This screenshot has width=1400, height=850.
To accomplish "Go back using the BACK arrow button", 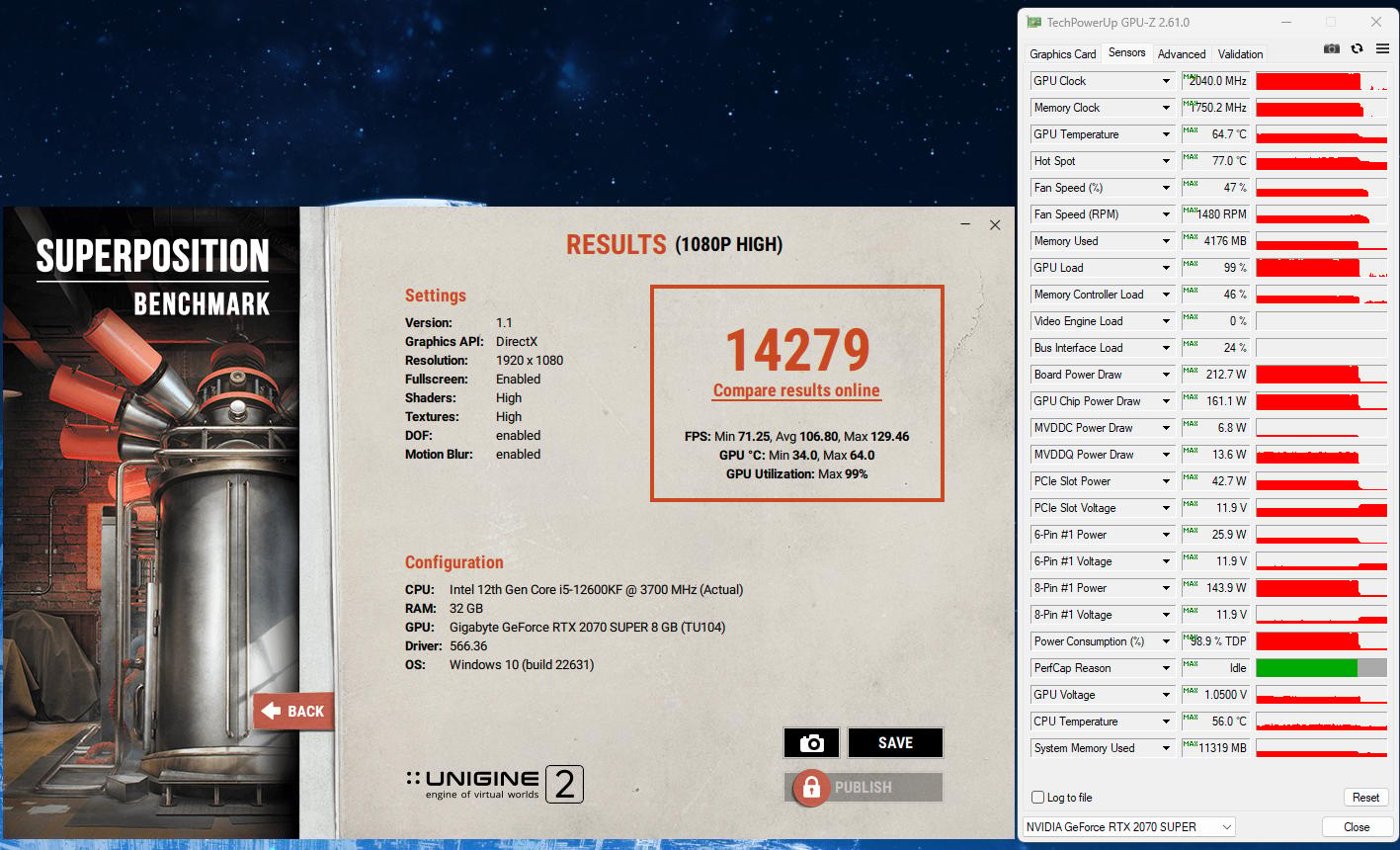I will tap(293, 711).
